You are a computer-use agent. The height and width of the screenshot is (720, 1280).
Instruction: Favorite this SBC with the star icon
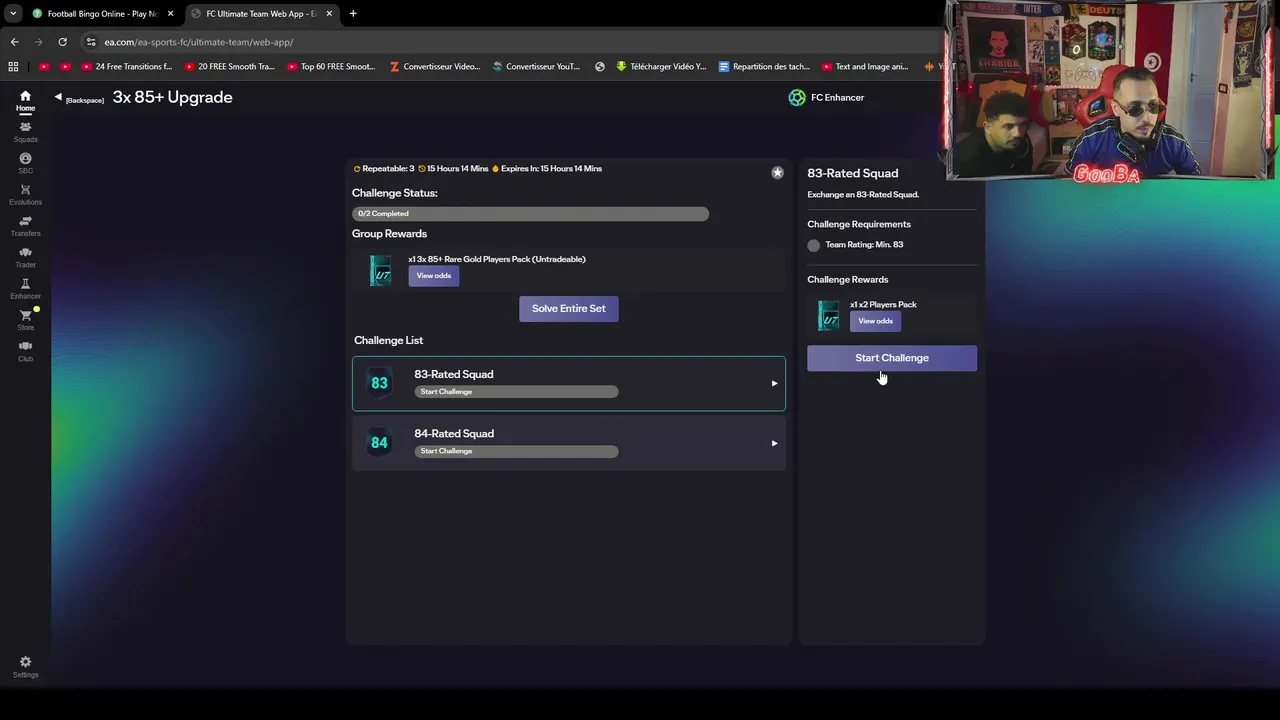coord(777,173)
